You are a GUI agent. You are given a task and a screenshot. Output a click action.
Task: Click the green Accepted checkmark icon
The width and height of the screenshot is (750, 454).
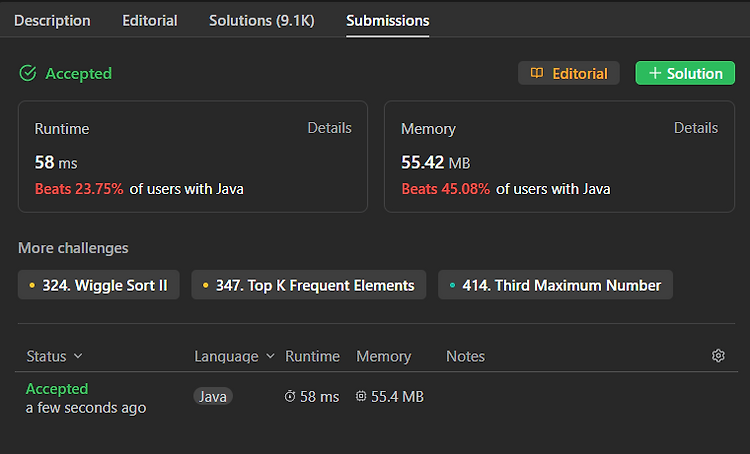click(28, 73)
